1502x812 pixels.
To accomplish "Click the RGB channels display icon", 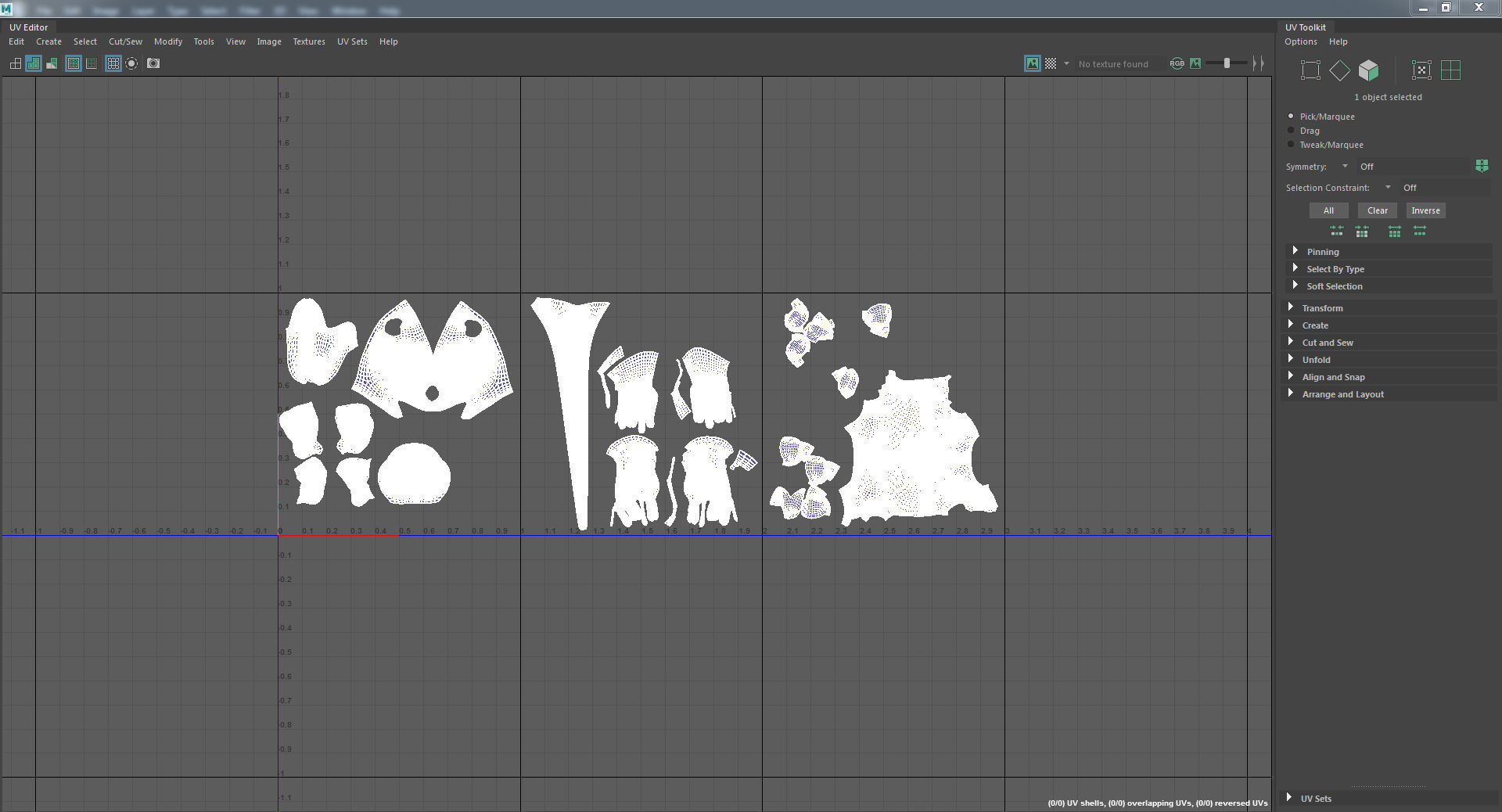I will [x=1177, y=63].
